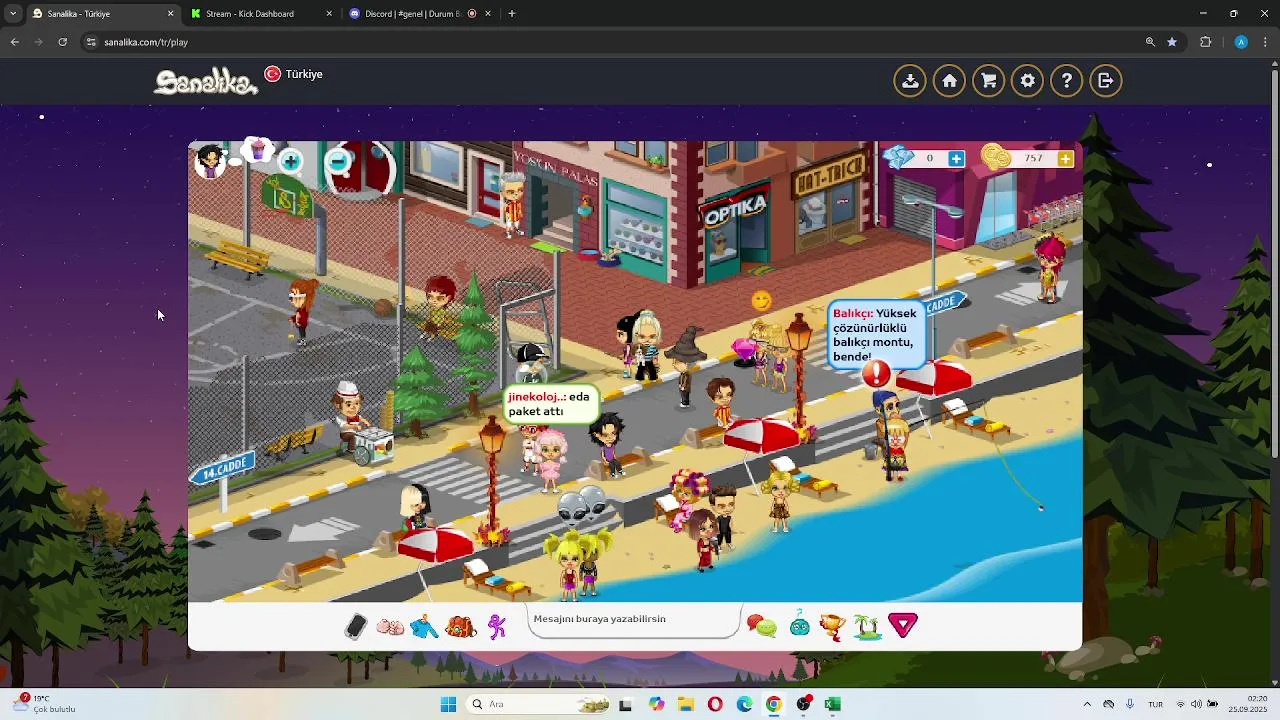Open the orange backpack inventory icon
This screenshot has width=1280, height=720.
[460, 627]
